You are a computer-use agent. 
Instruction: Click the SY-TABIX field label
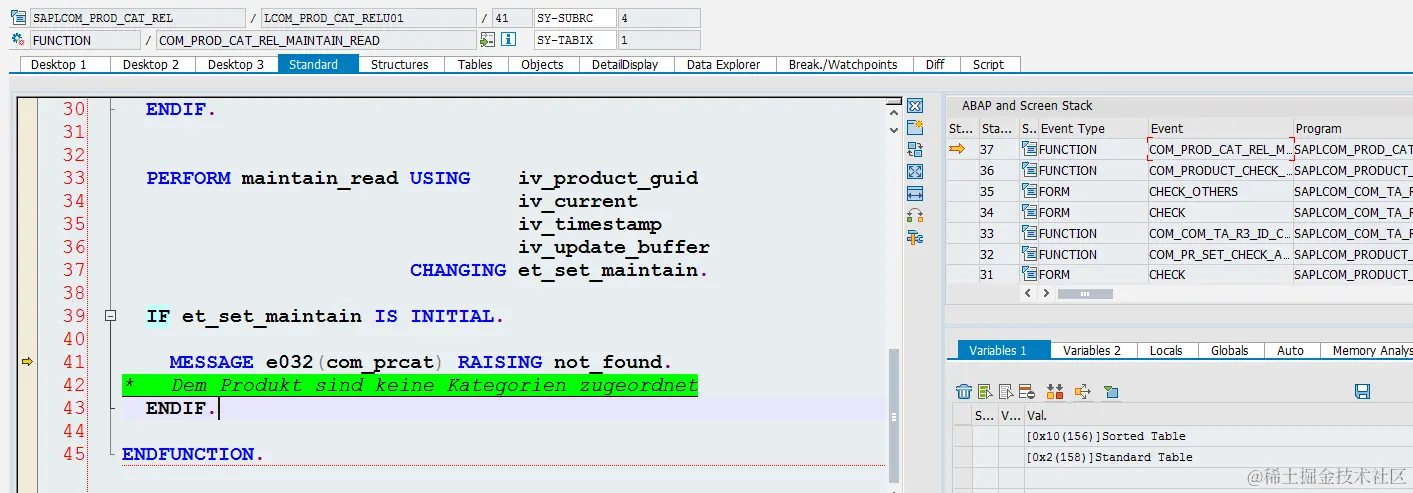point(573,40)
